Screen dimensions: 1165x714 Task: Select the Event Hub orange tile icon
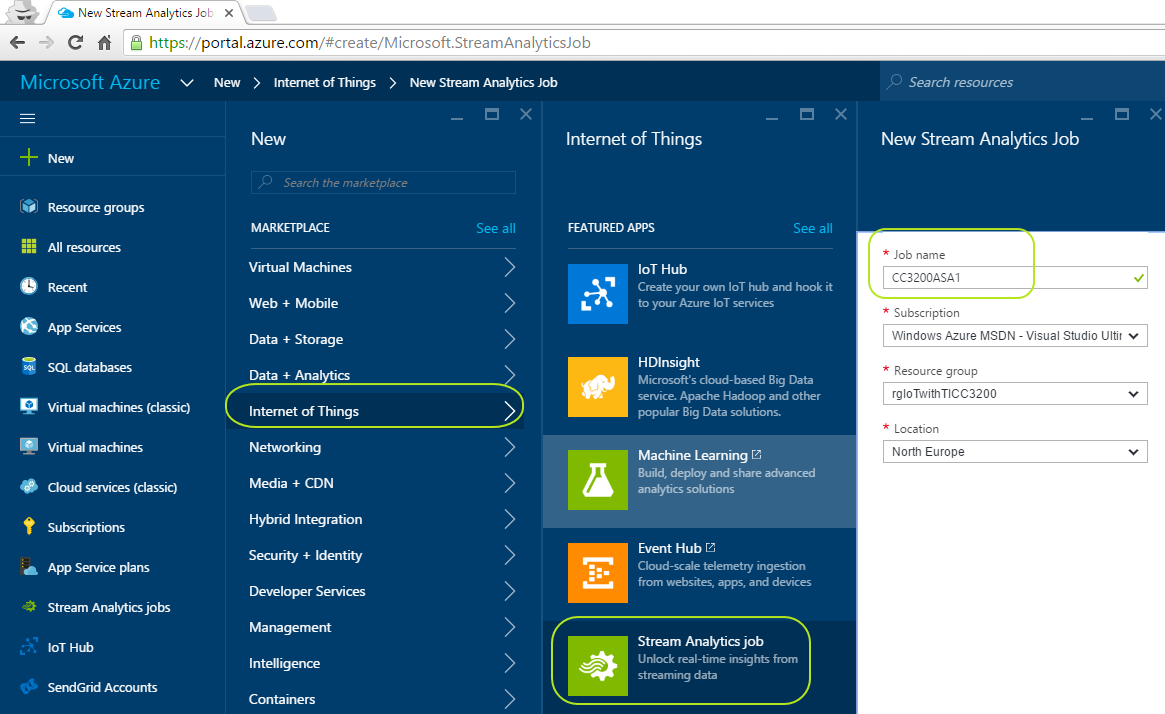click(x=598, y=573)
